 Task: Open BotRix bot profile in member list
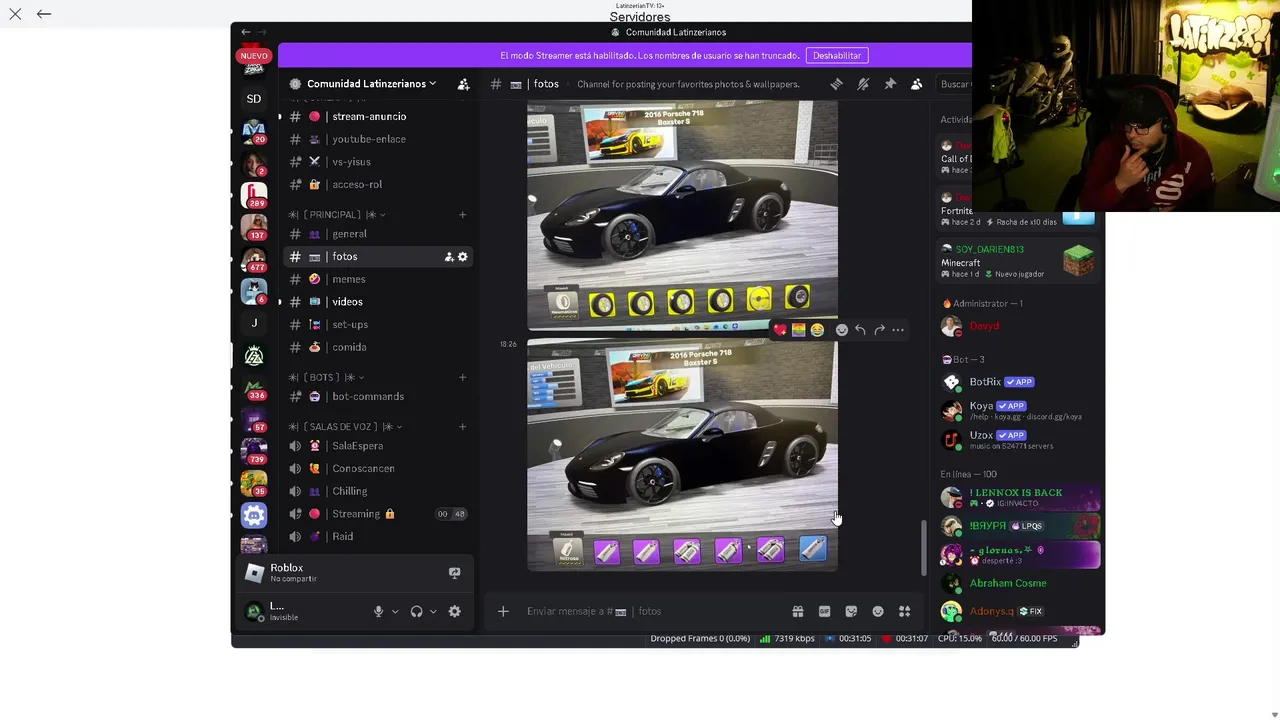1020,382
